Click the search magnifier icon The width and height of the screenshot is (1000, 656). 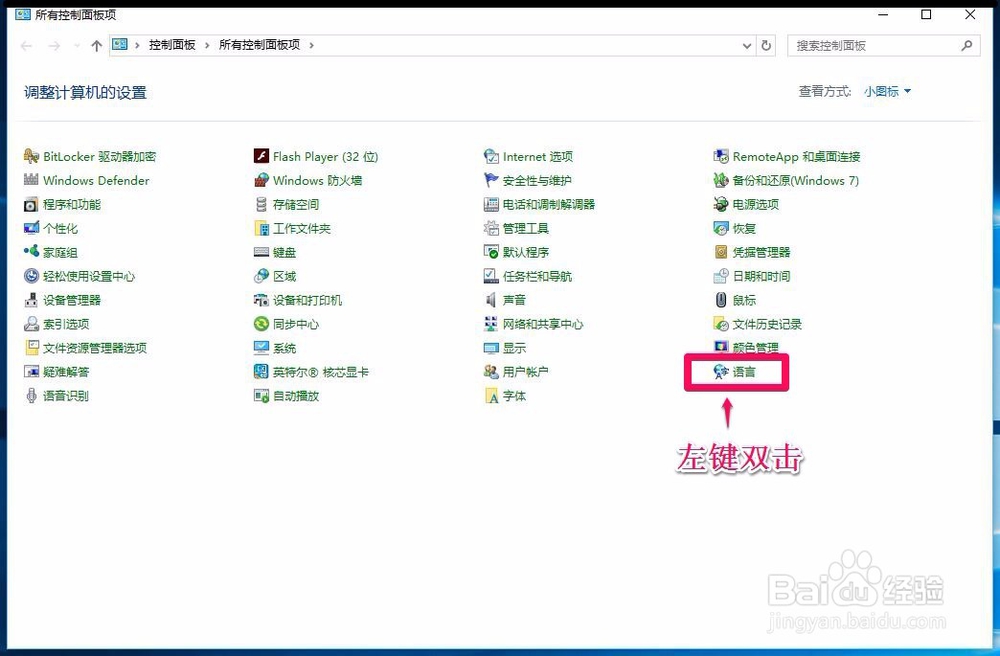click(967, 45)
